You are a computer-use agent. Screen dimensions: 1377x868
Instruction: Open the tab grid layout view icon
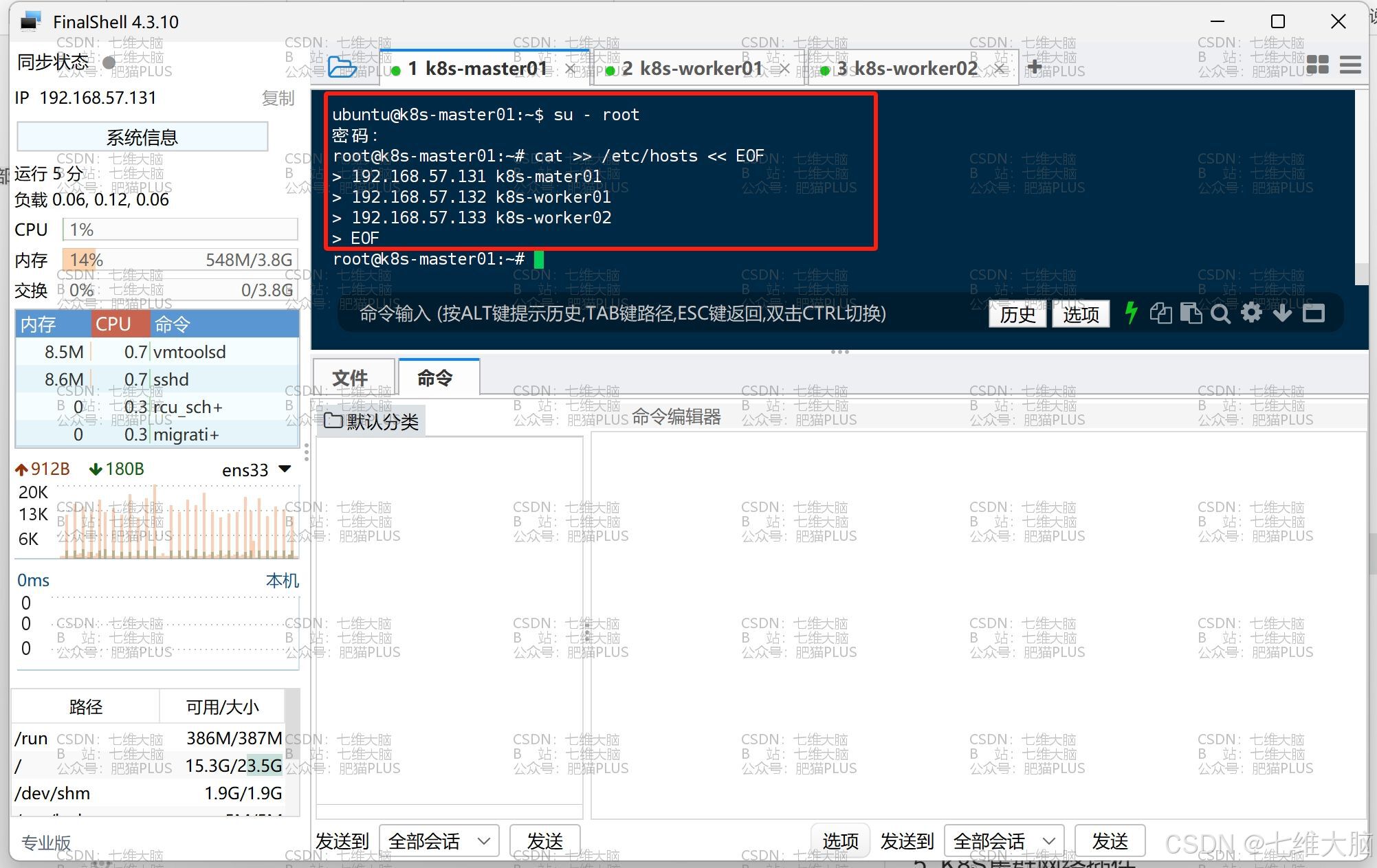(x=1317, y=65)
